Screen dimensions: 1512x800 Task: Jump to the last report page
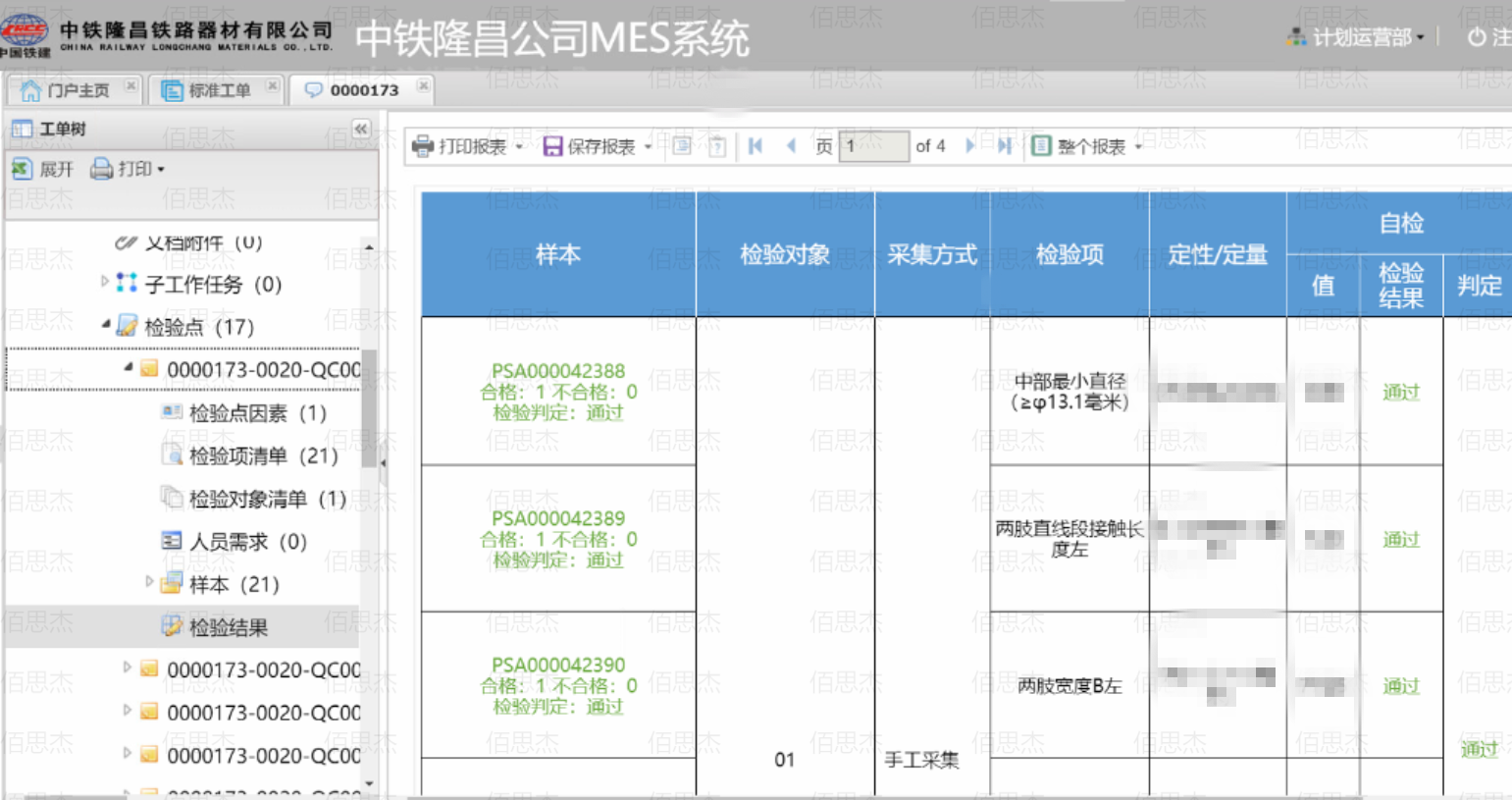tap(1005, 146)
